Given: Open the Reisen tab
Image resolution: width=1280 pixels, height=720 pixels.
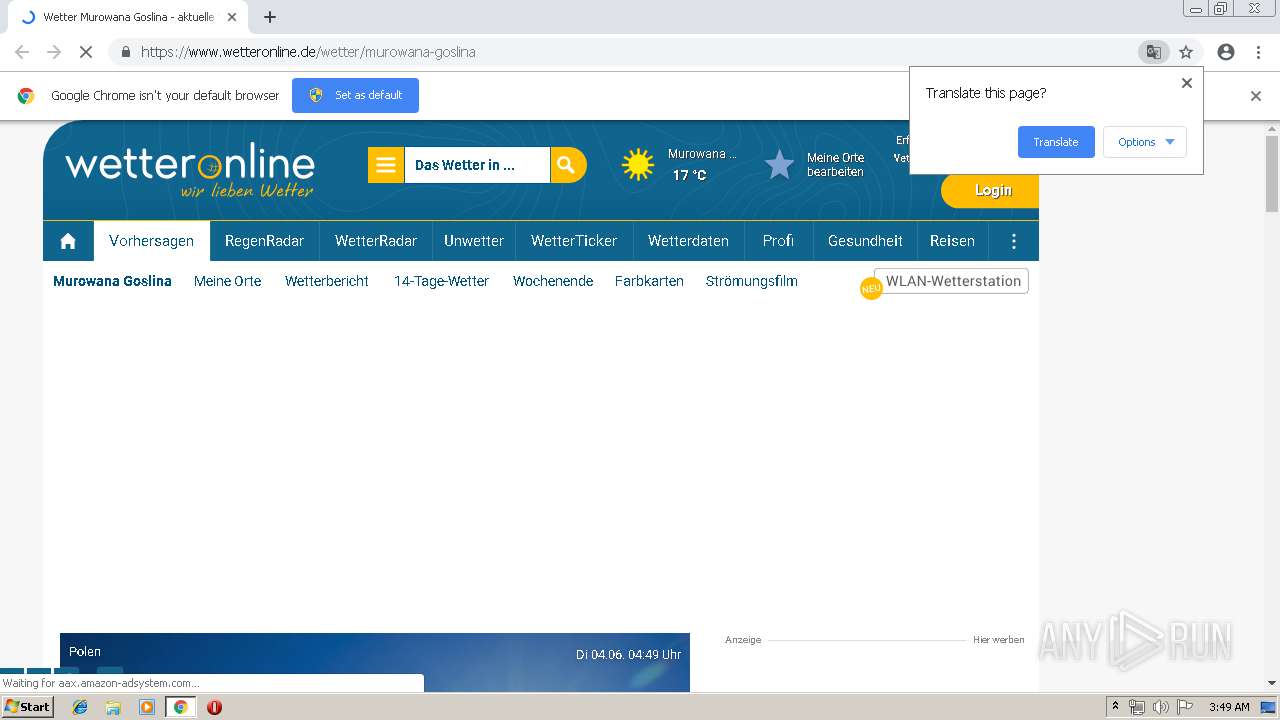Looking at the screenshot, I should click(952, 241).
